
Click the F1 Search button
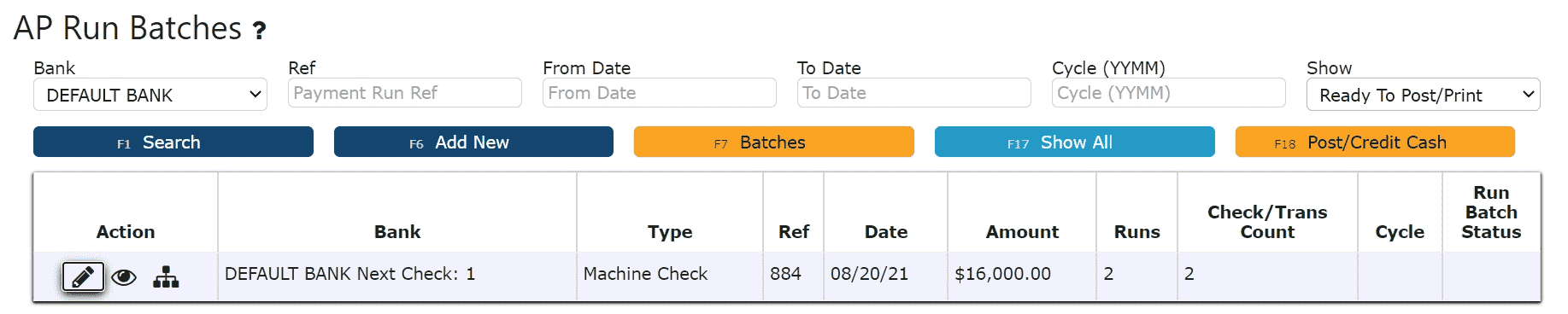tap(173, 142)
